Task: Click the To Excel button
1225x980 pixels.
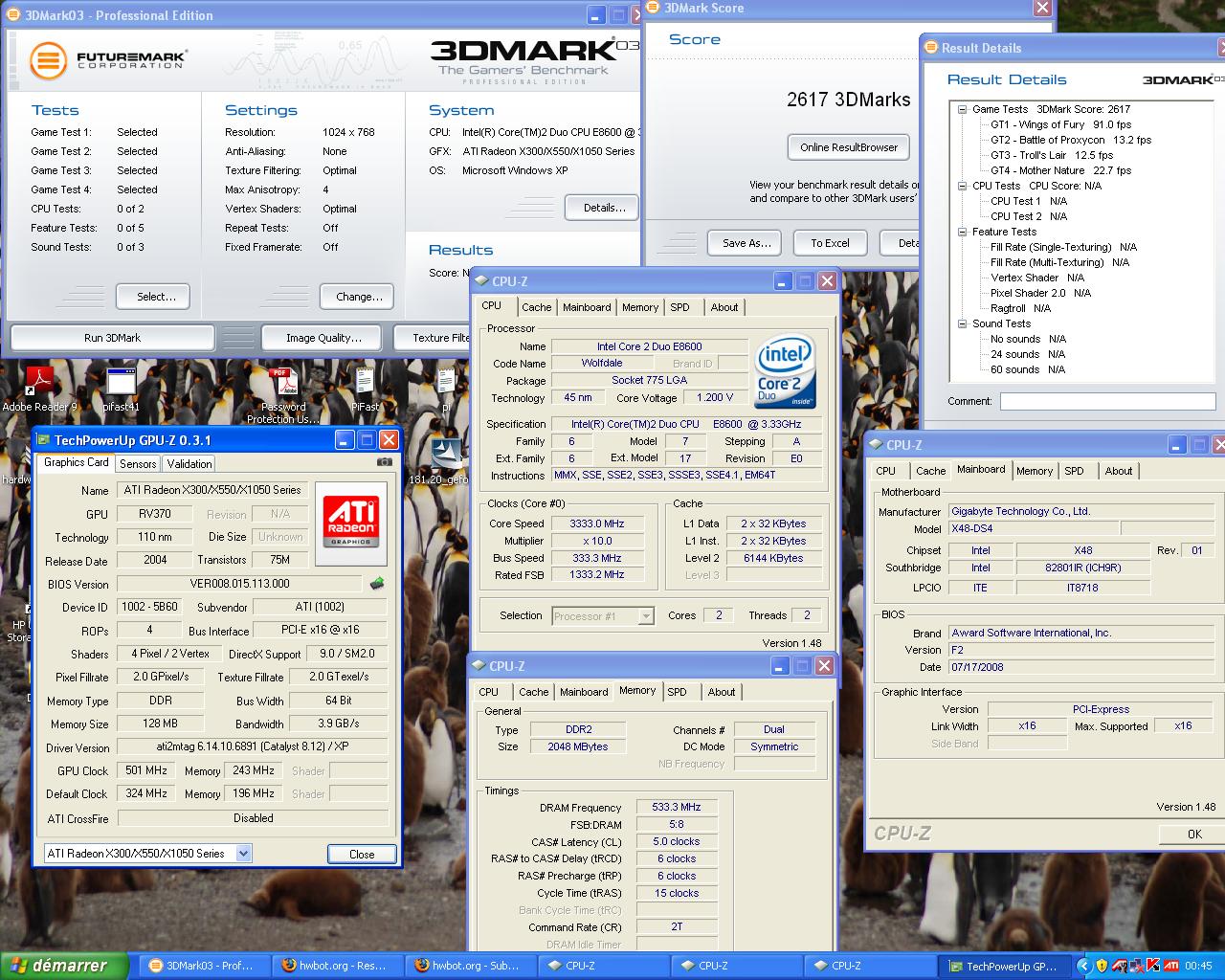Action: (x=830, y=243)
